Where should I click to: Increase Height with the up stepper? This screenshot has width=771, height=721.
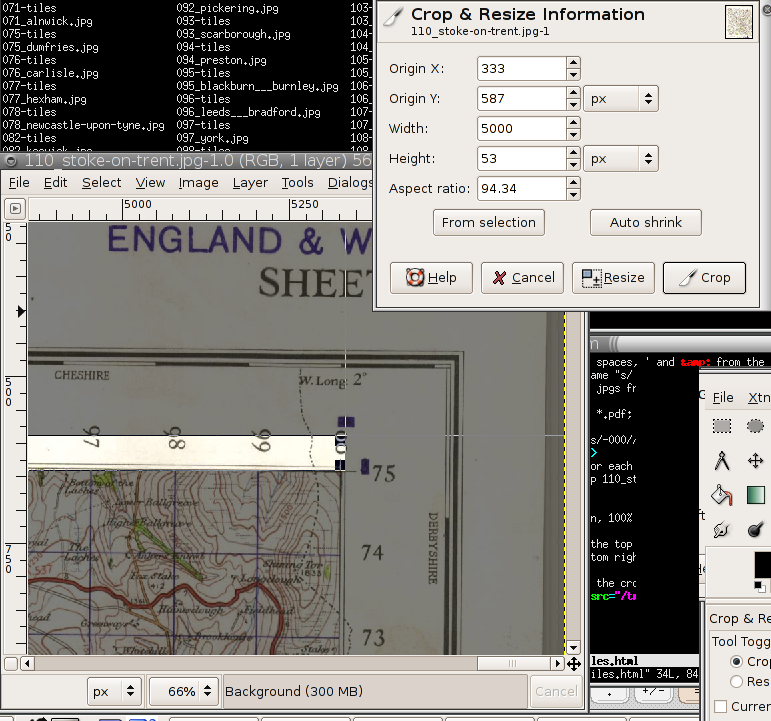point(573,152)
